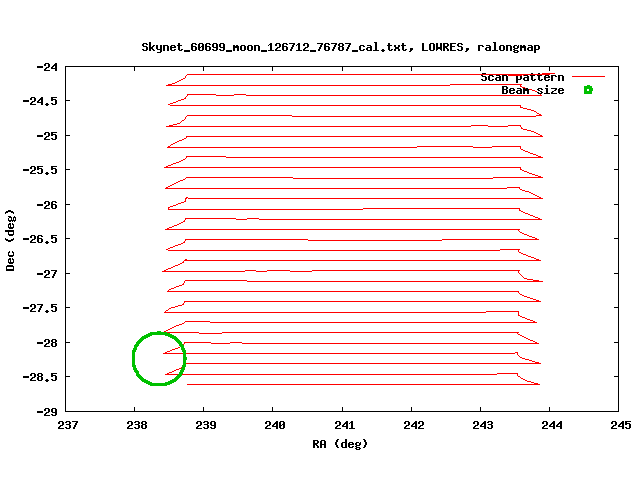Click the x-axis tick label 238
Viewport: 640px width, 480px height.
click(136, 425)
